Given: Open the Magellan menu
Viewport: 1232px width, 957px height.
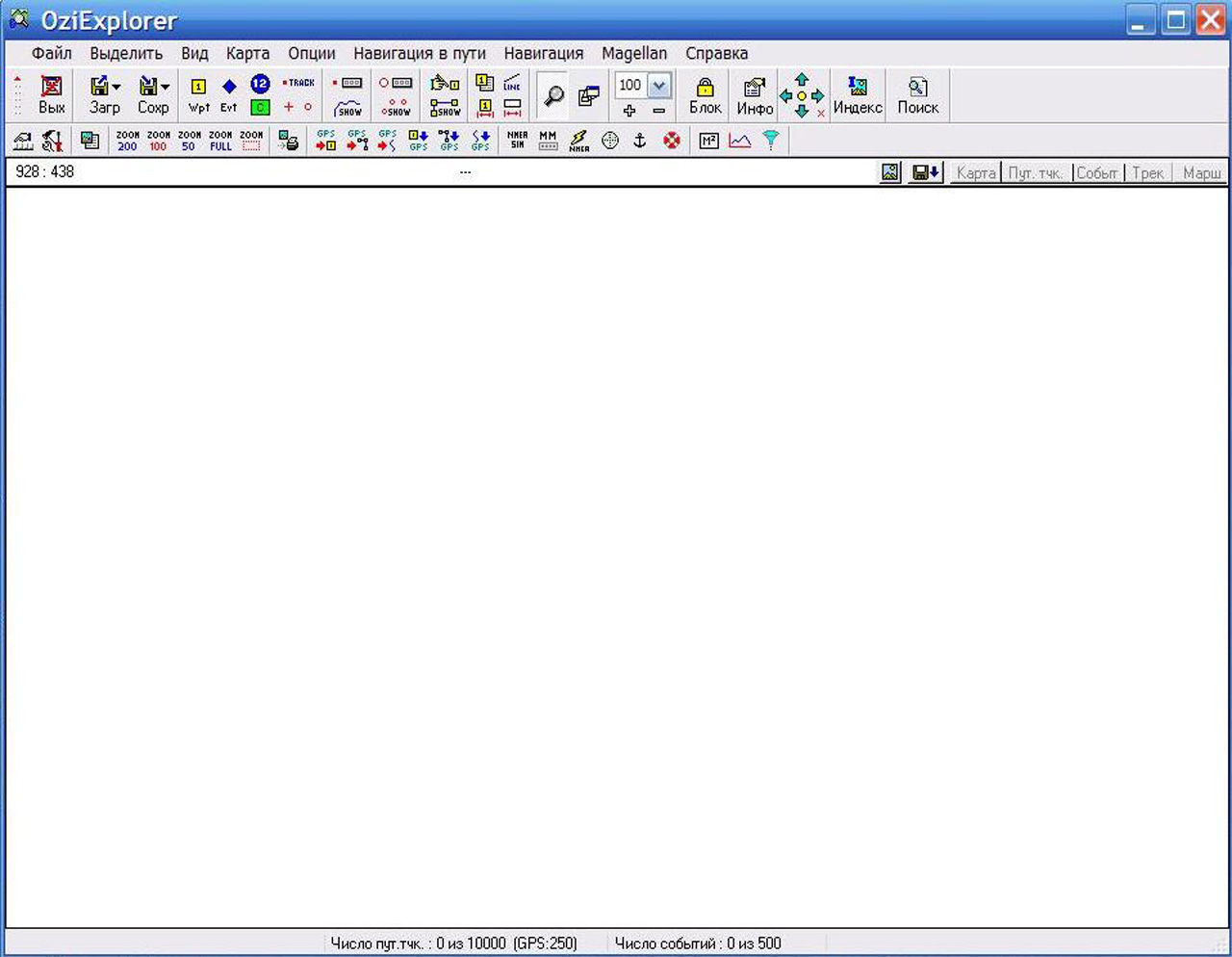Looking at the screenshot, I should [634, 53].
